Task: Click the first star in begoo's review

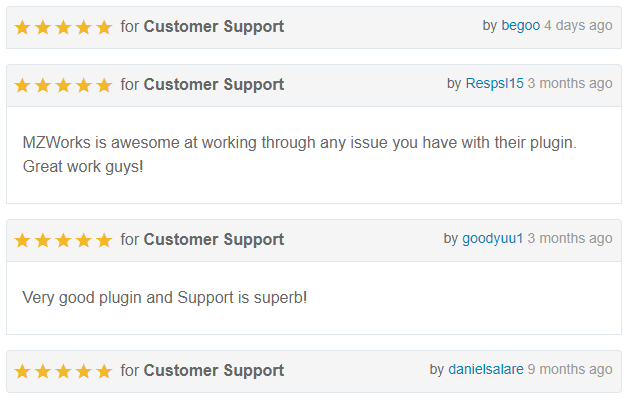Action: coord(23,28)
